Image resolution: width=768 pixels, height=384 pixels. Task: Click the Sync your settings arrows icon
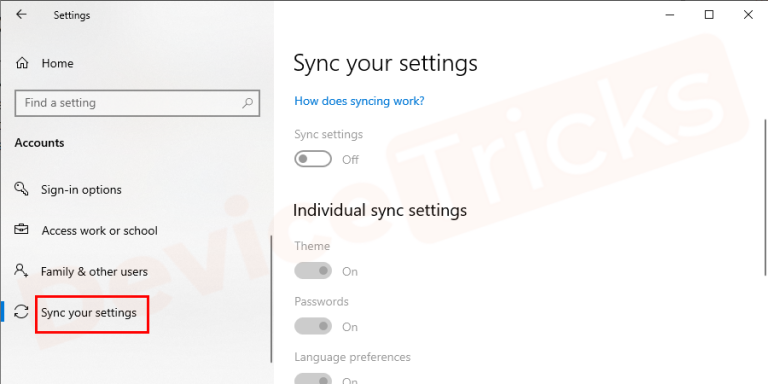21,312
